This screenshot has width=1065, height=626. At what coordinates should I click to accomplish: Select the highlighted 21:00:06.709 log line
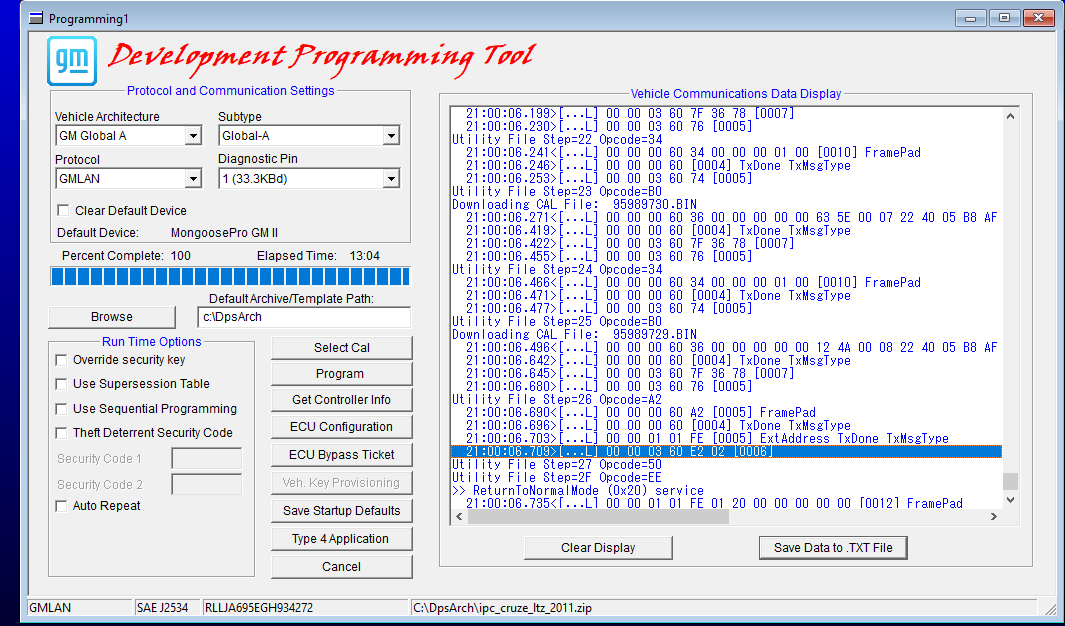point(726,452)
